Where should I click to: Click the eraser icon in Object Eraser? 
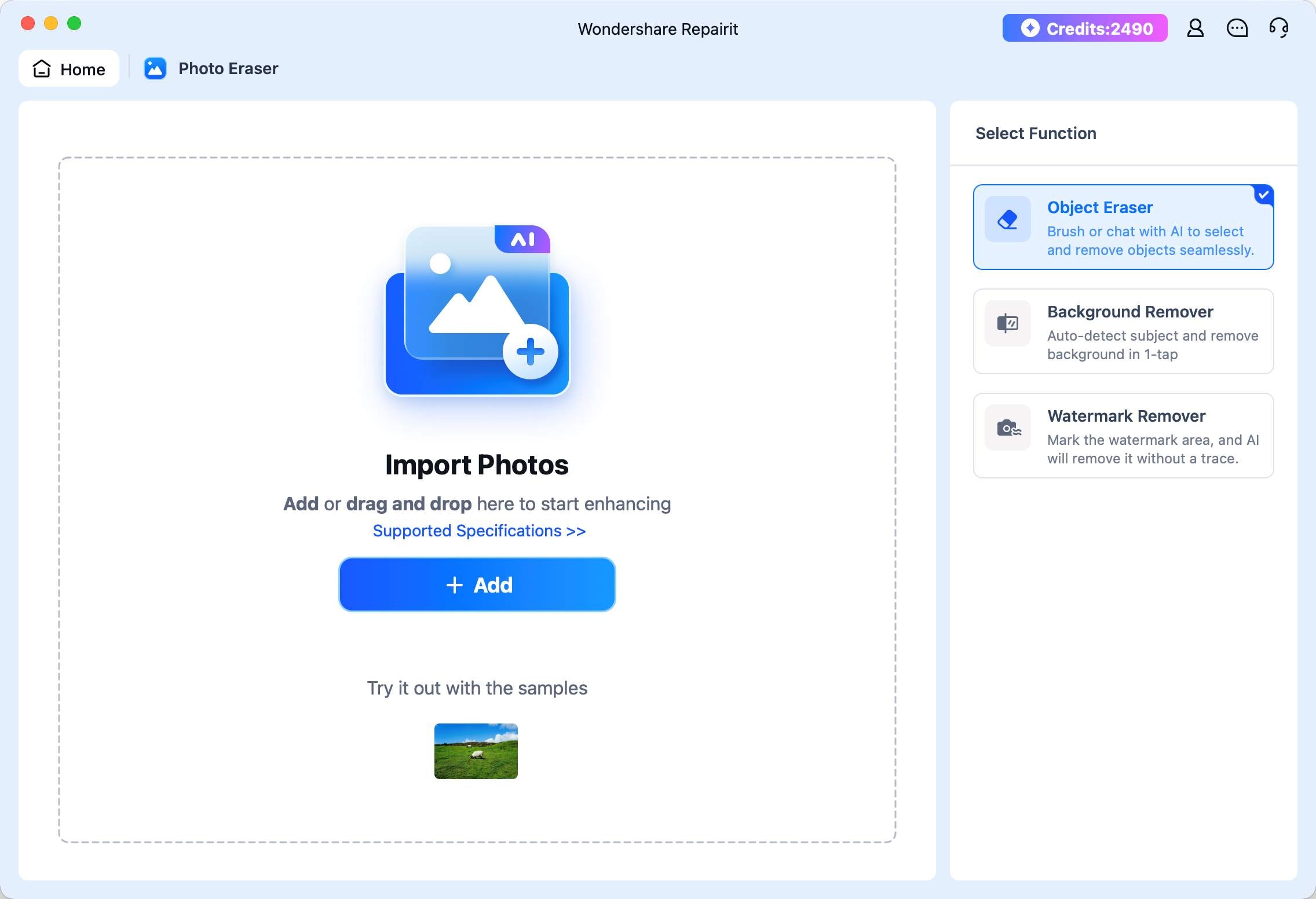[x=1007, y=219]
